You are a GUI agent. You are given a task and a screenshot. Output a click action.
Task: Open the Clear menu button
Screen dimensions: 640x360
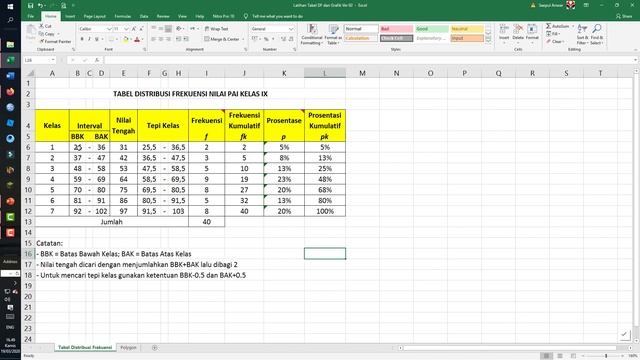click(x=555, y=42)
